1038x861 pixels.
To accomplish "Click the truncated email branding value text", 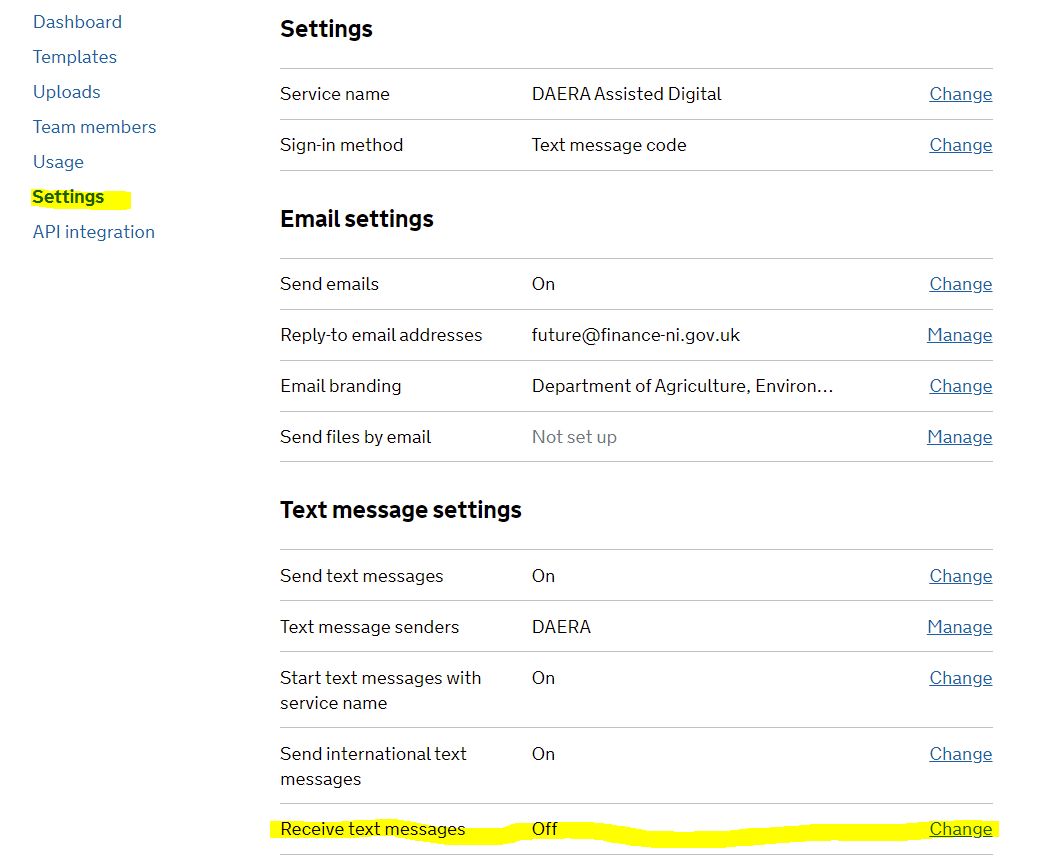I will click(682, 385).
